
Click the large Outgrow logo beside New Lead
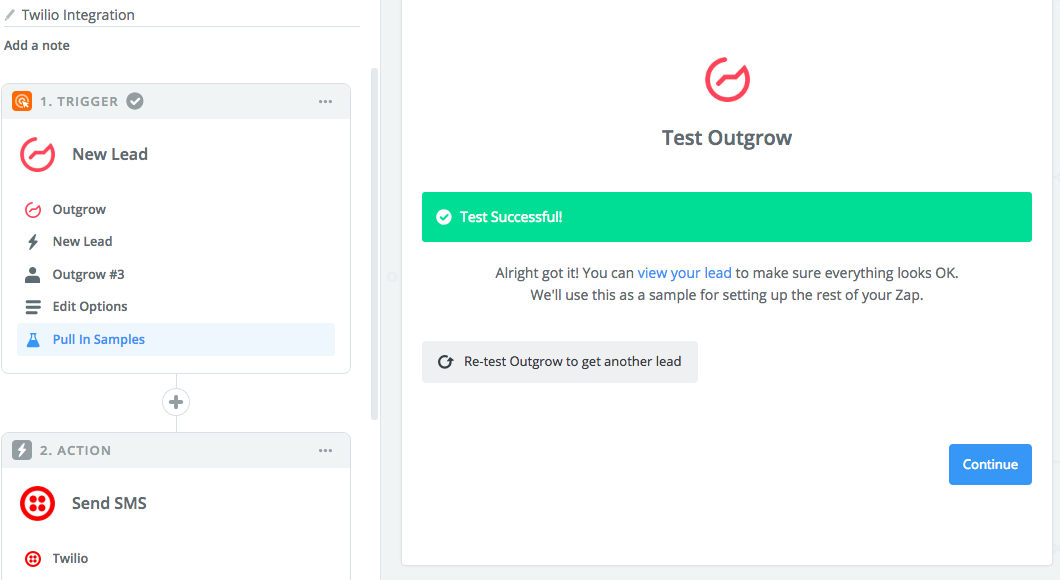[x=38, y=154]
